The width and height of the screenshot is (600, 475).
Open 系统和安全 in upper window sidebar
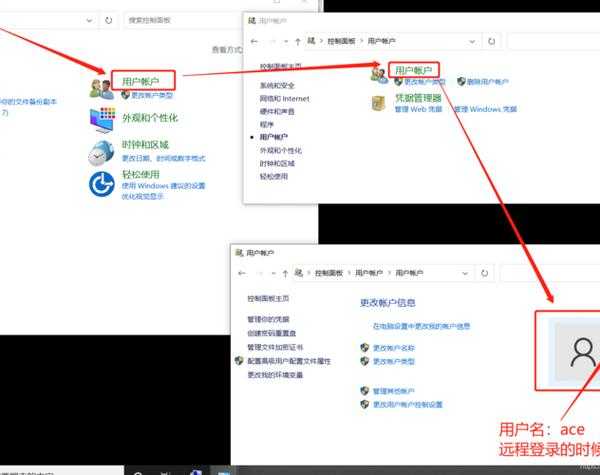tap(277, 85)
